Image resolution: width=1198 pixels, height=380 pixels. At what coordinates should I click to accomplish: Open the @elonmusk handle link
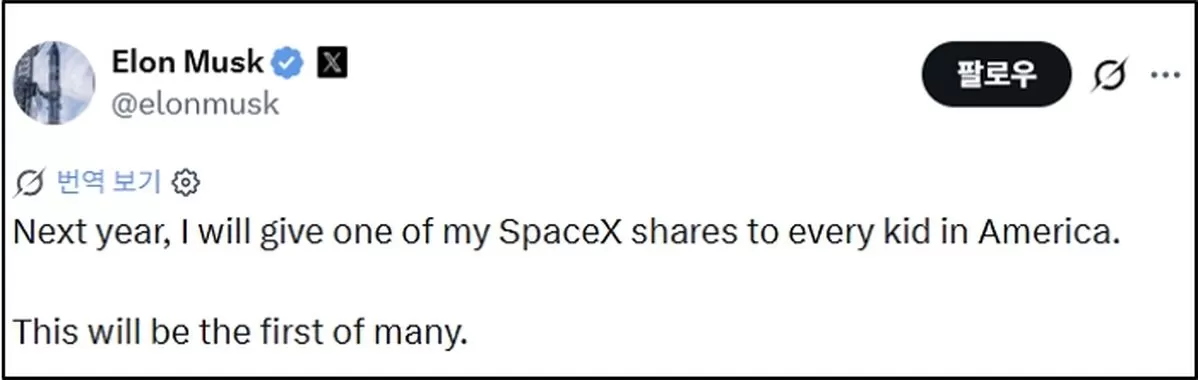pyautogui.click(x=195, y=104)
